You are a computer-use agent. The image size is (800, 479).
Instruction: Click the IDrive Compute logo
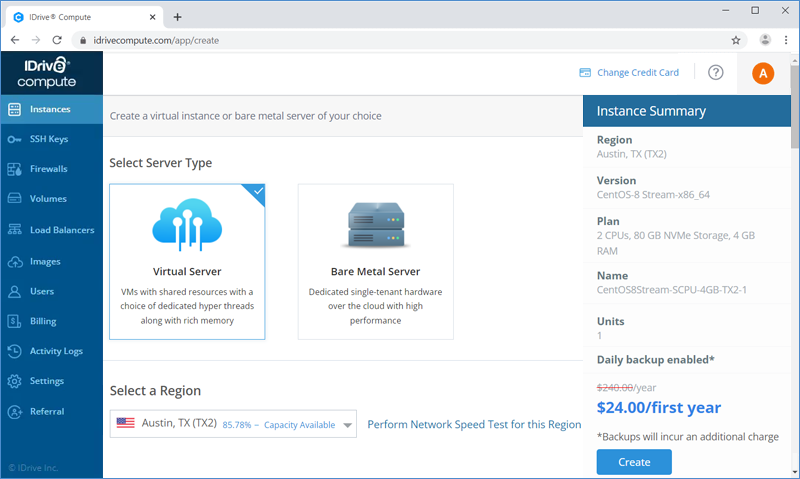point(46,72)
